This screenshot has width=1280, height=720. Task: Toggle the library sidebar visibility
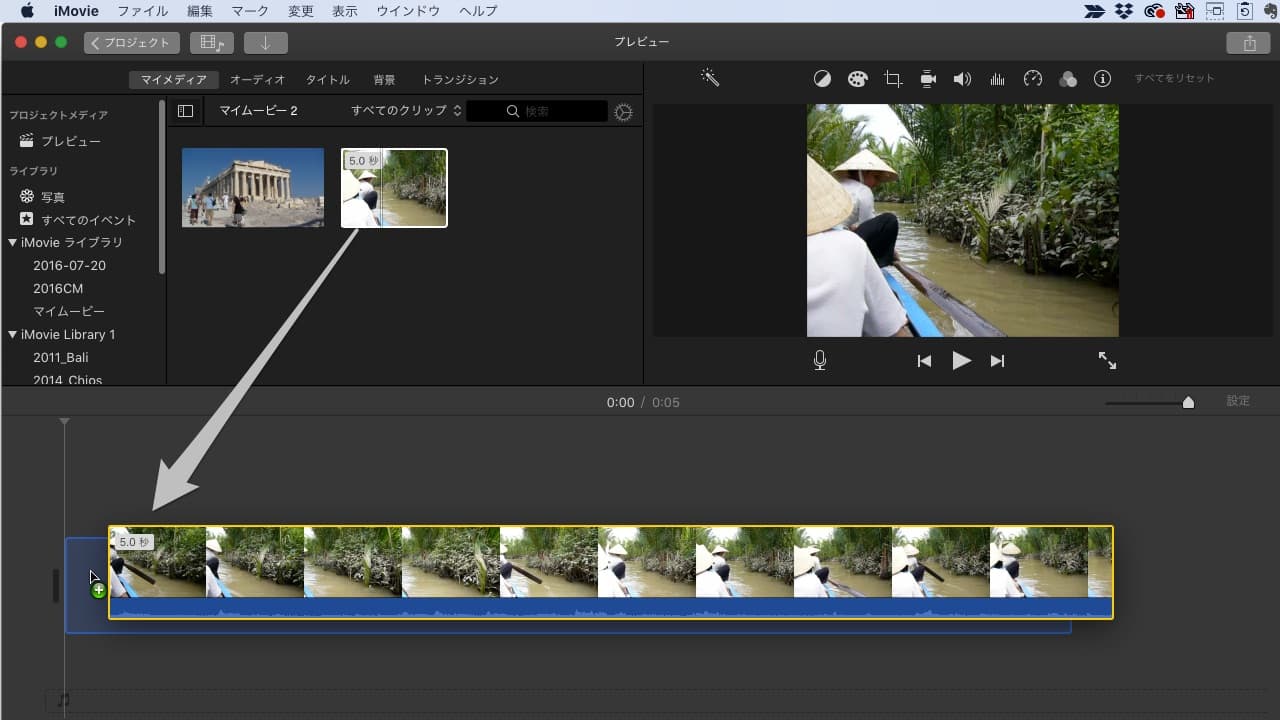[x=185, y=111]
